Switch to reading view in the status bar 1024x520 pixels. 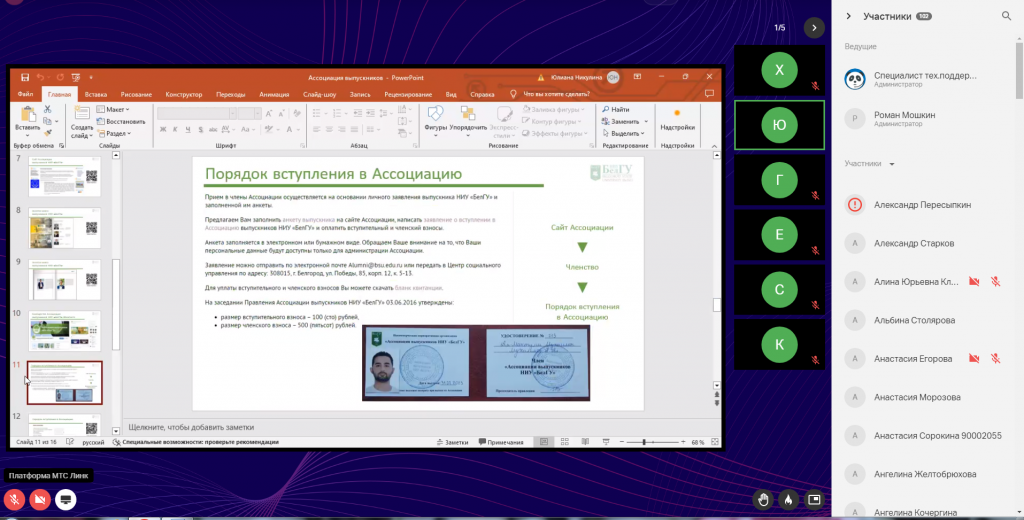click(585, 442)
